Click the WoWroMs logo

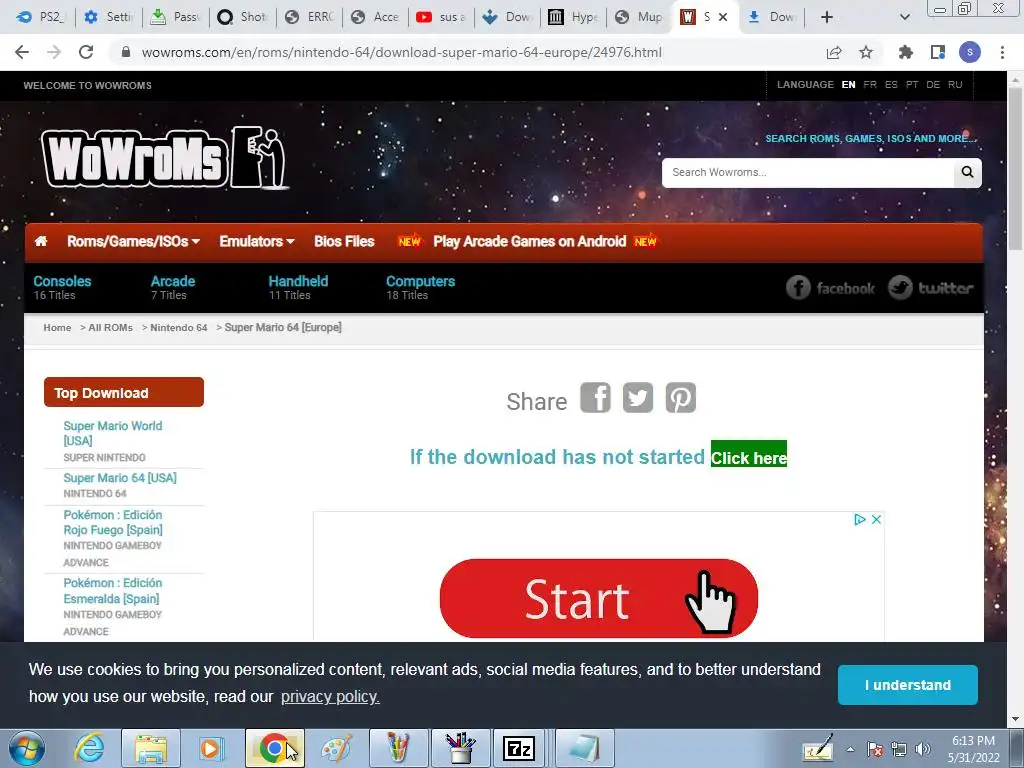(x=165, y=158)
